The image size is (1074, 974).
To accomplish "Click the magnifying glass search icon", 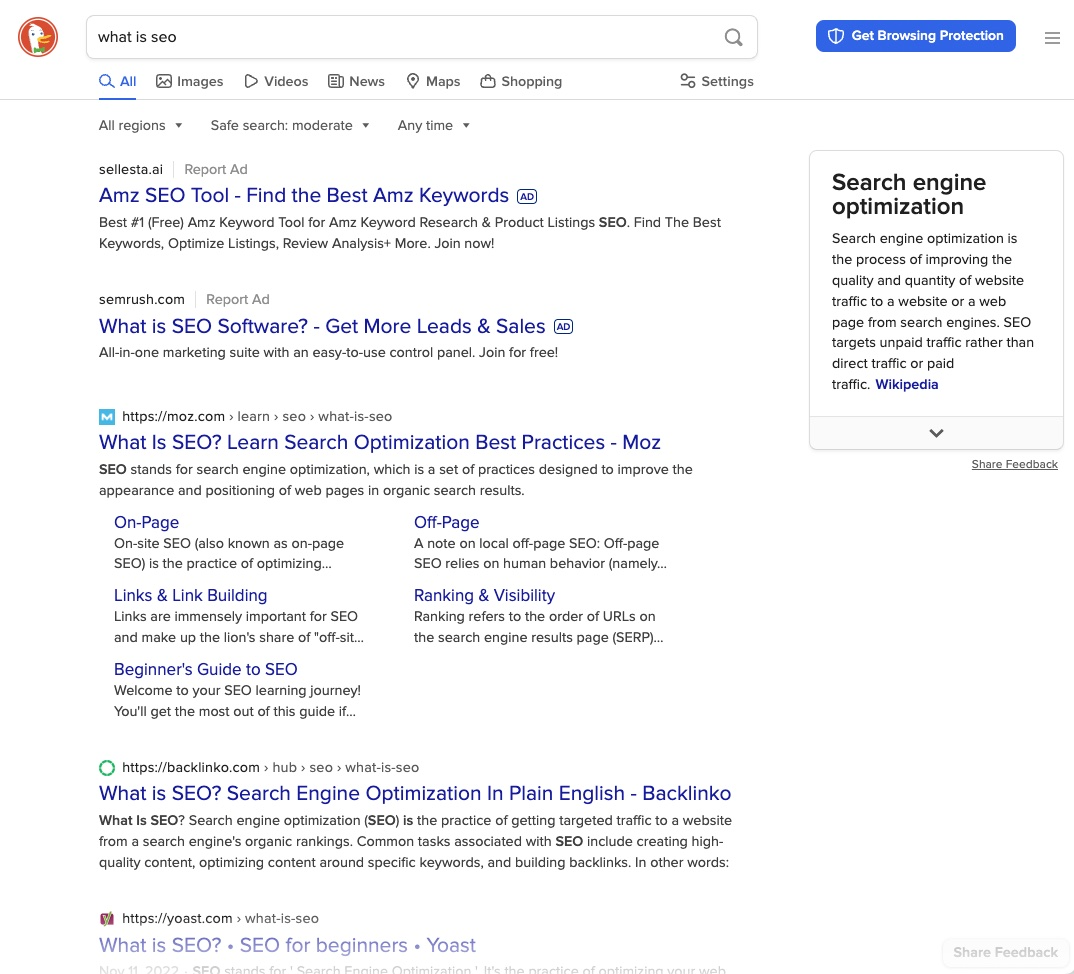I will [x=733, y=37].
